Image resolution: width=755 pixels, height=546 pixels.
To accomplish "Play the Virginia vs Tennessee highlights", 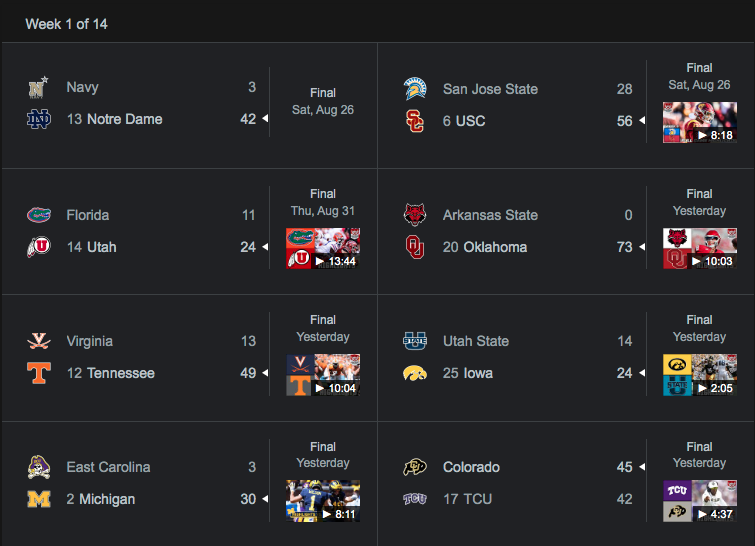I will (323, 374).
